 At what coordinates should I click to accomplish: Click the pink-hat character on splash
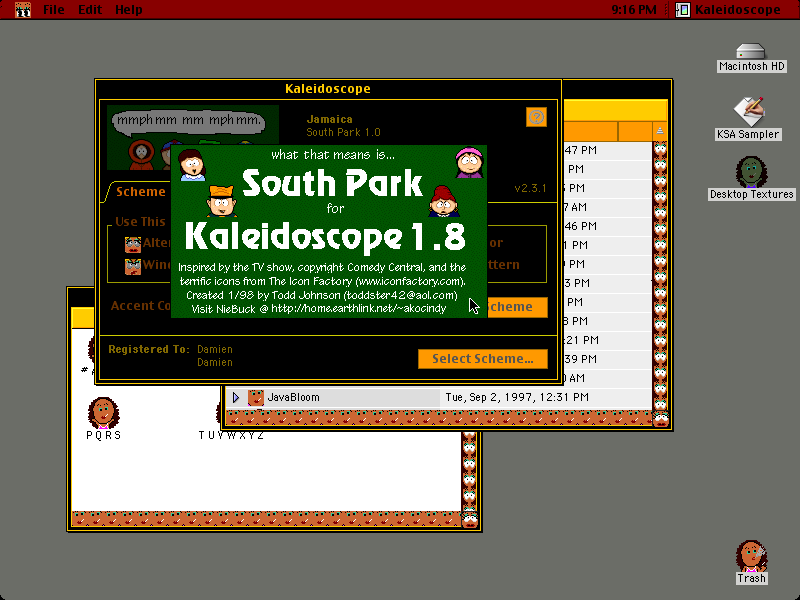tap(469, 162)
